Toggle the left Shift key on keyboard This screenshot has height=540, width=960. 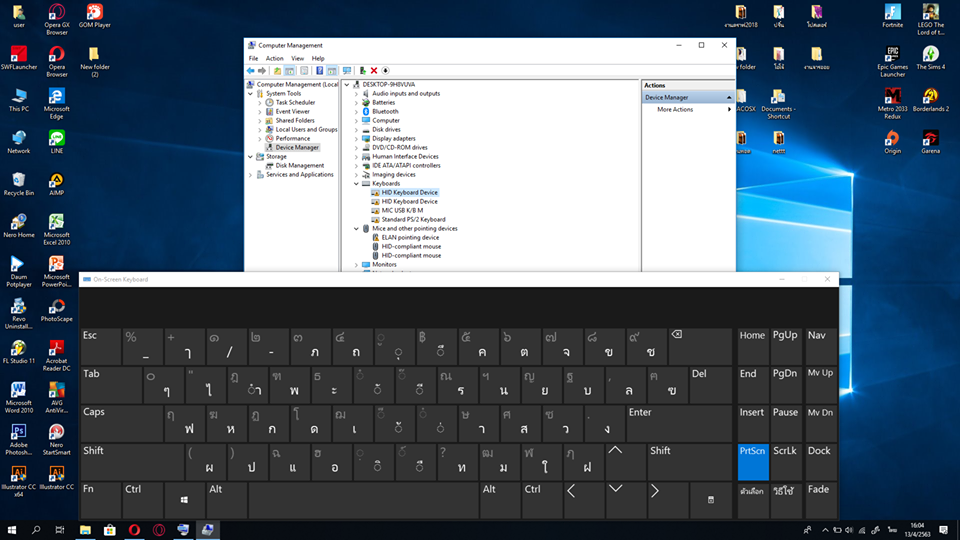point(132,462)
